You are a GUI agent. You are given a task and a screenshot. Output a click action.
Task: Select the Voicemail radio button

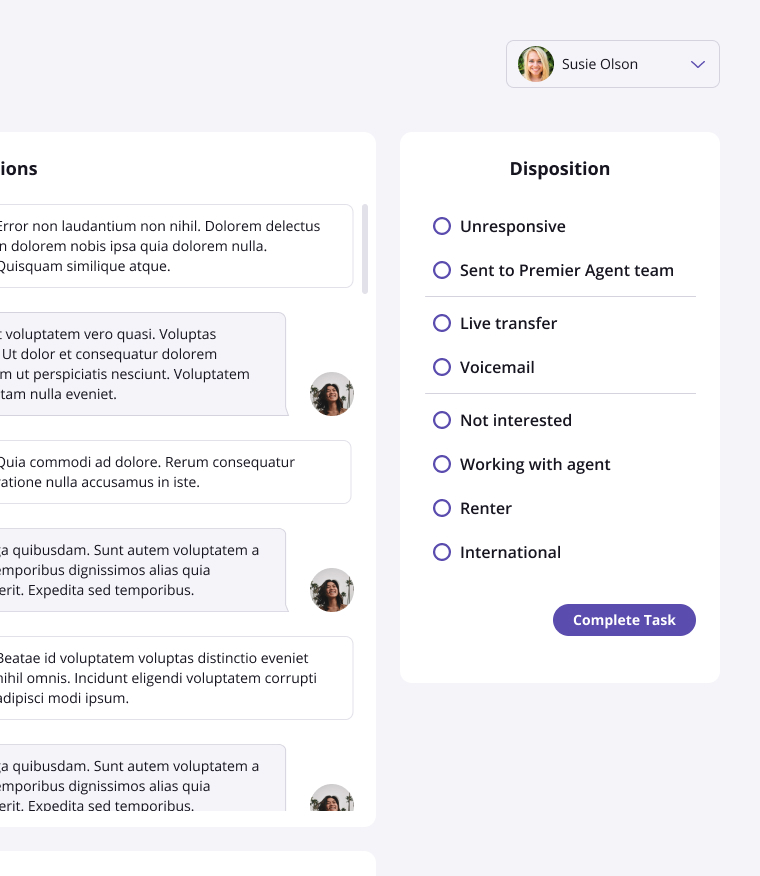coord(442,368)
